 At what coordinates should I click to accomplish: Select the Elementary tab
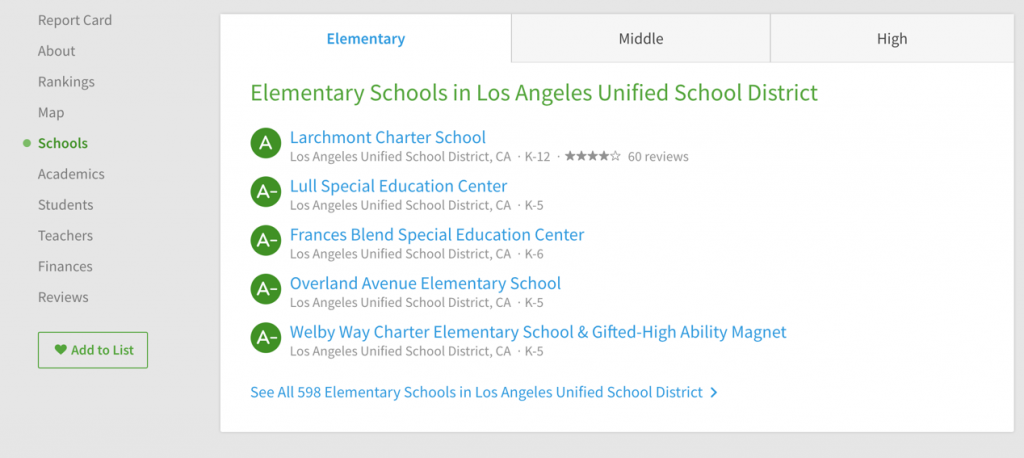click(366, 39)
